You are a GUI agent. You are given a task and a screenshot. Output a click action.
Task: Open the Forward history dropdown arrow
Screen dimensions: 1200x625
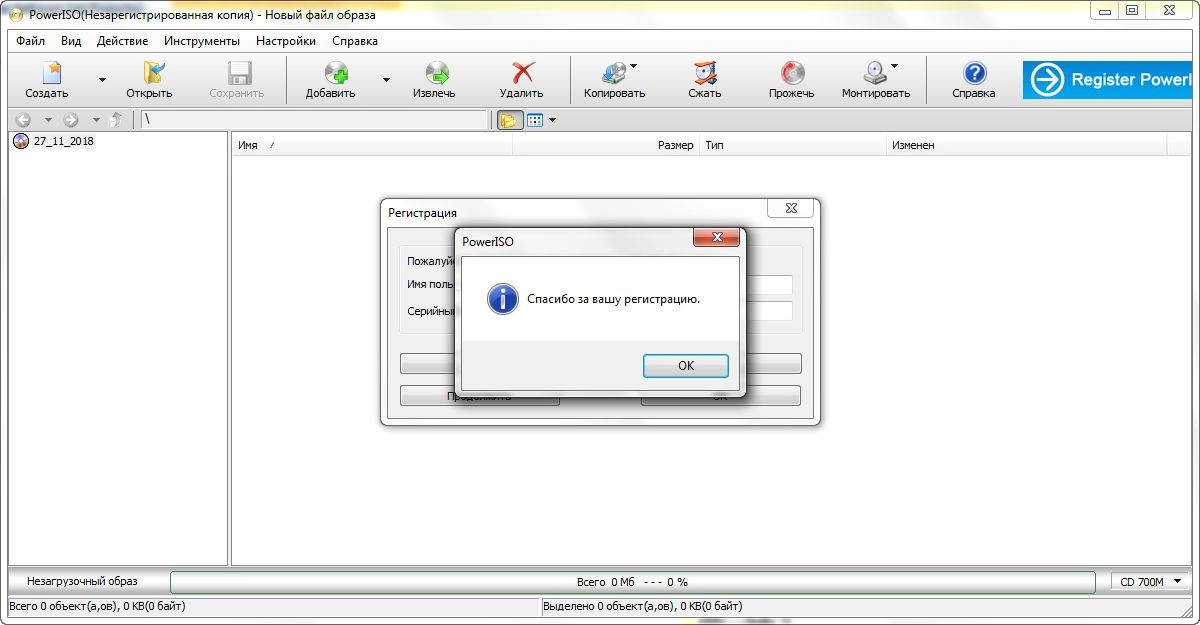point(96,120)
